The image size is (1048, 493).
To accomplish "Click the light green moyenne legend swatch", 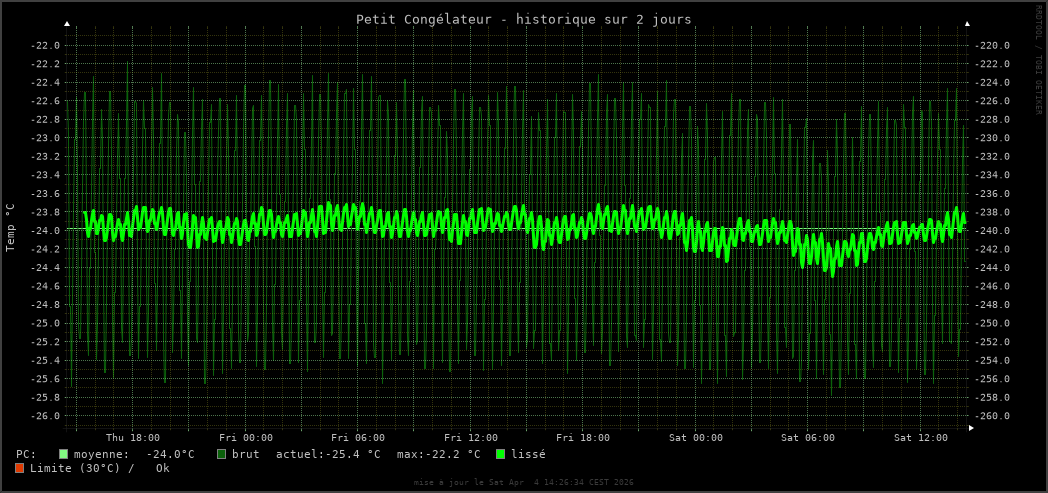I will click(64, 454).
